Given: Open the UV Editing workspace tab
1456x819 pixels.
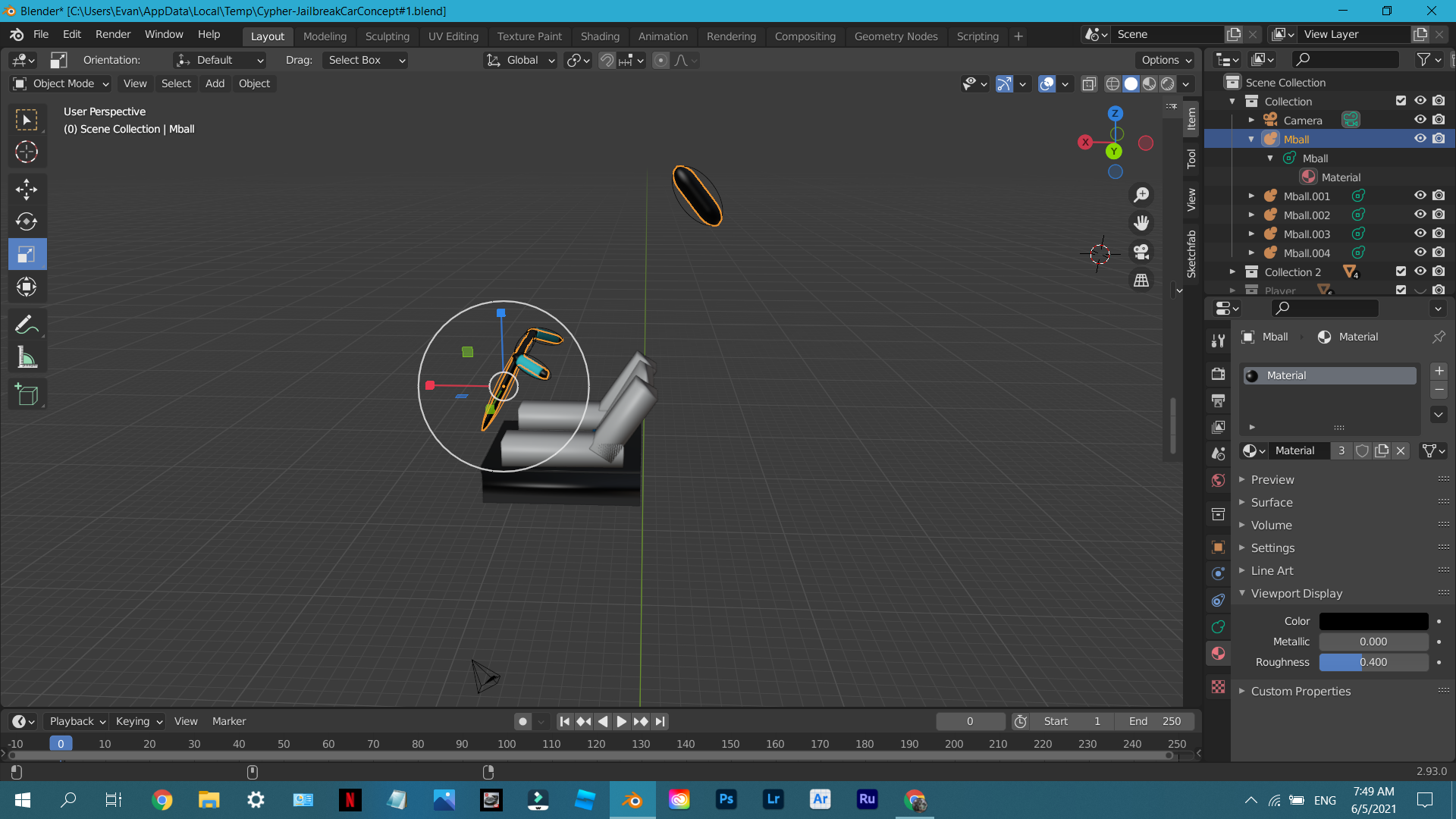Looking at the screenshot, I should coord(452,37).
